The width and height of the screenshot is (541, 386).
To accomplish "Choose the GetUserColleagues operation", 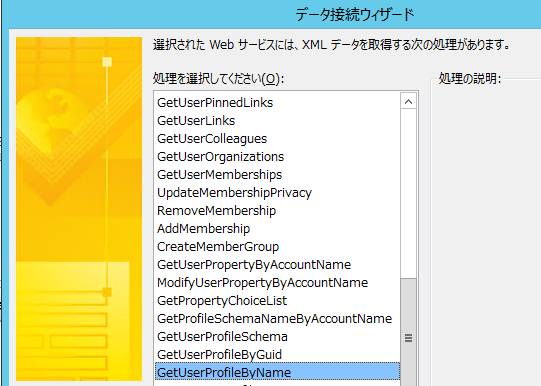I will coord(277,138).
